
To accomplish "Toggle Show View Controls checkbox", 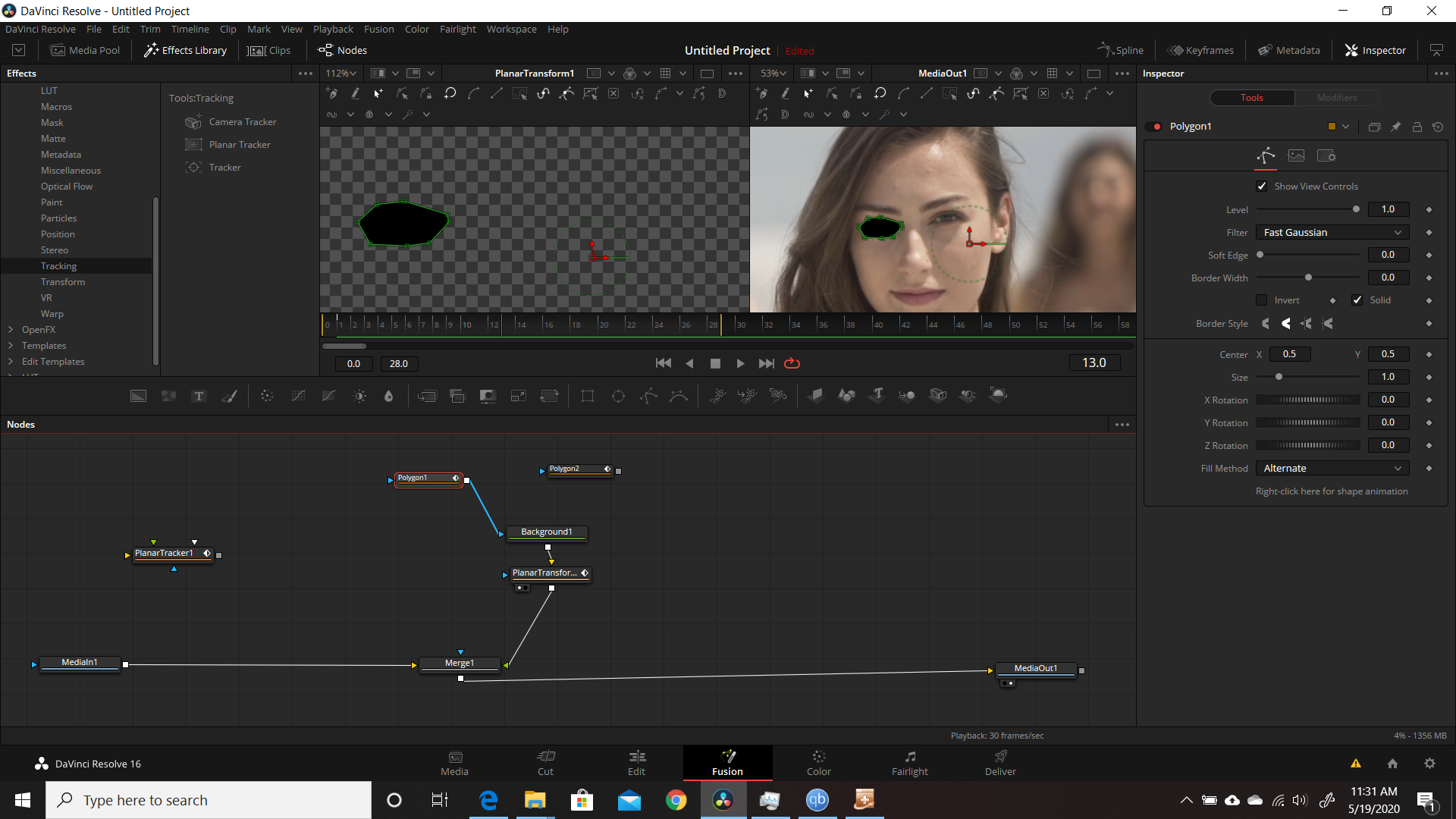I will [x=1262, y=187].
